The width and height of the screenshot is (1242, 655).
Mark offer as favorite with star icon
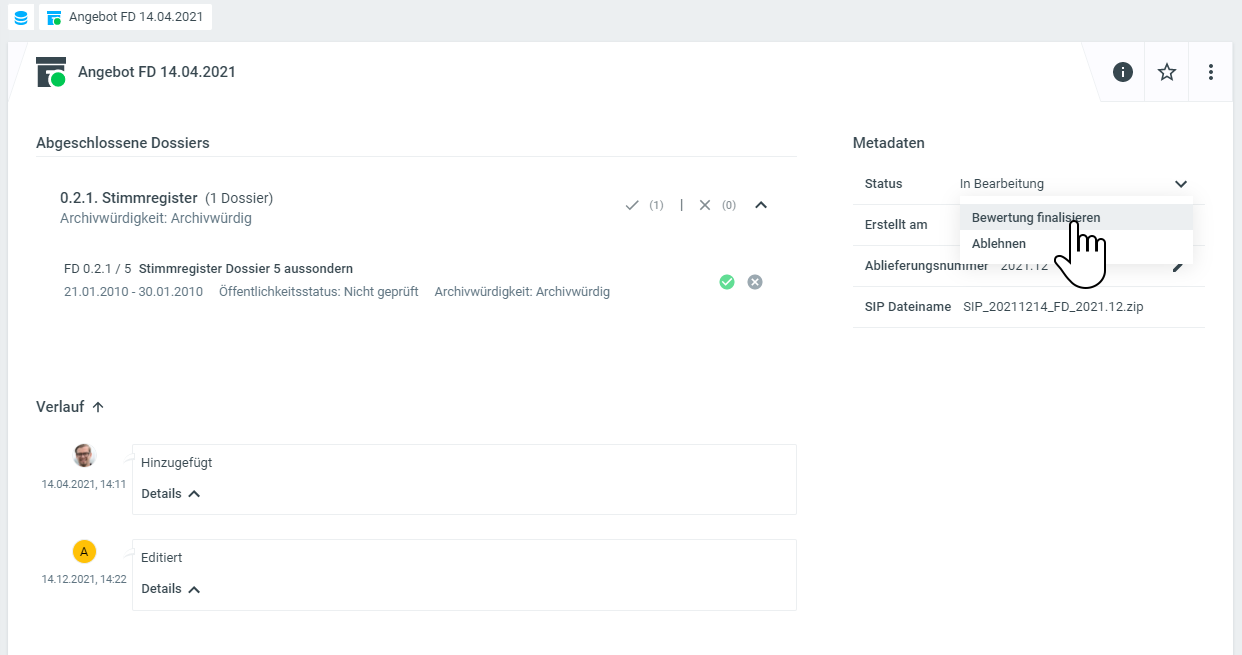point(1167,72)
